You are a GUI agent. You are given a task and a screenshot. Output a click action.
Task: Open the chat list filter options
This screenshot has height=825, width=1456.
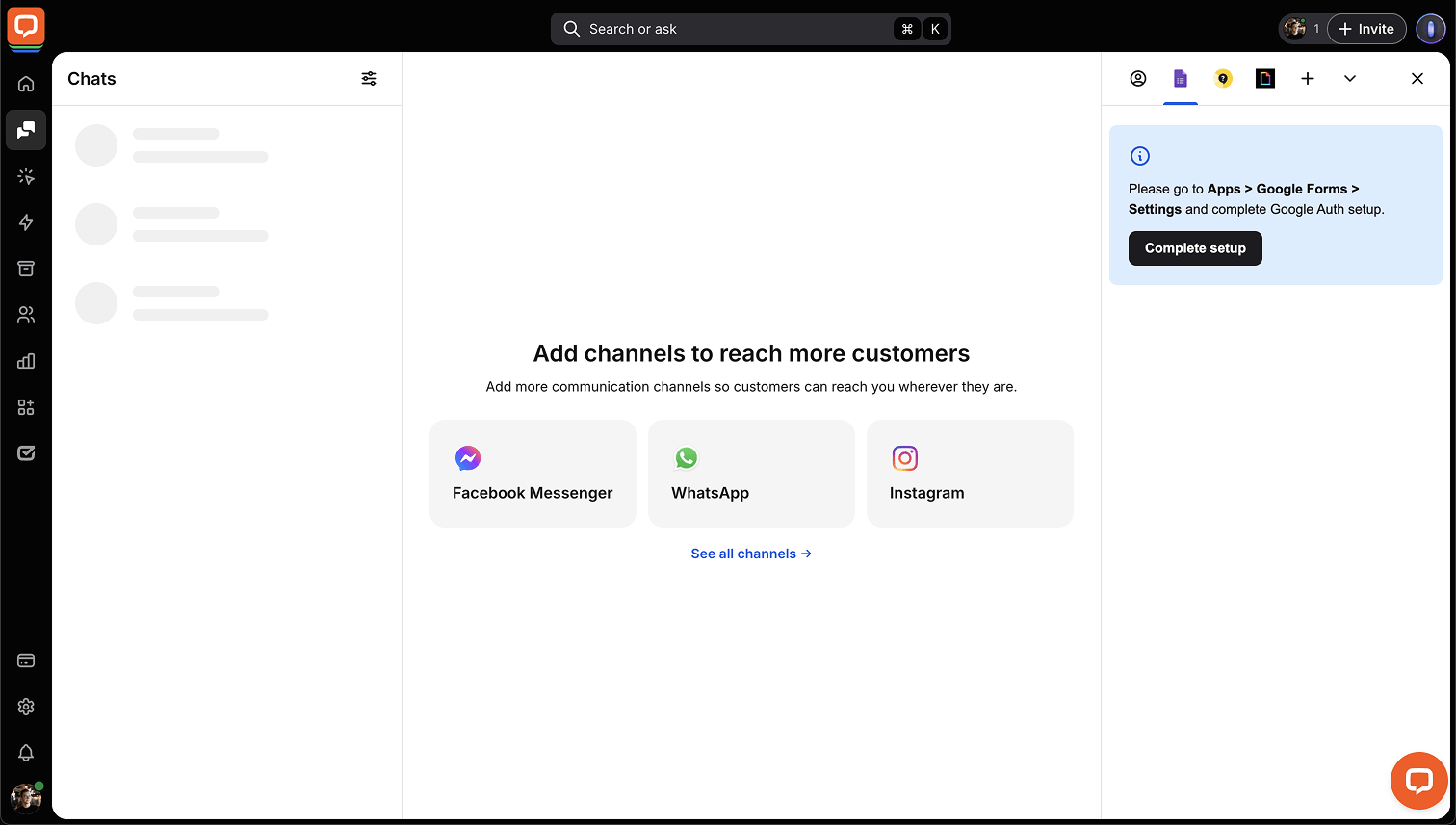point(369,79)
